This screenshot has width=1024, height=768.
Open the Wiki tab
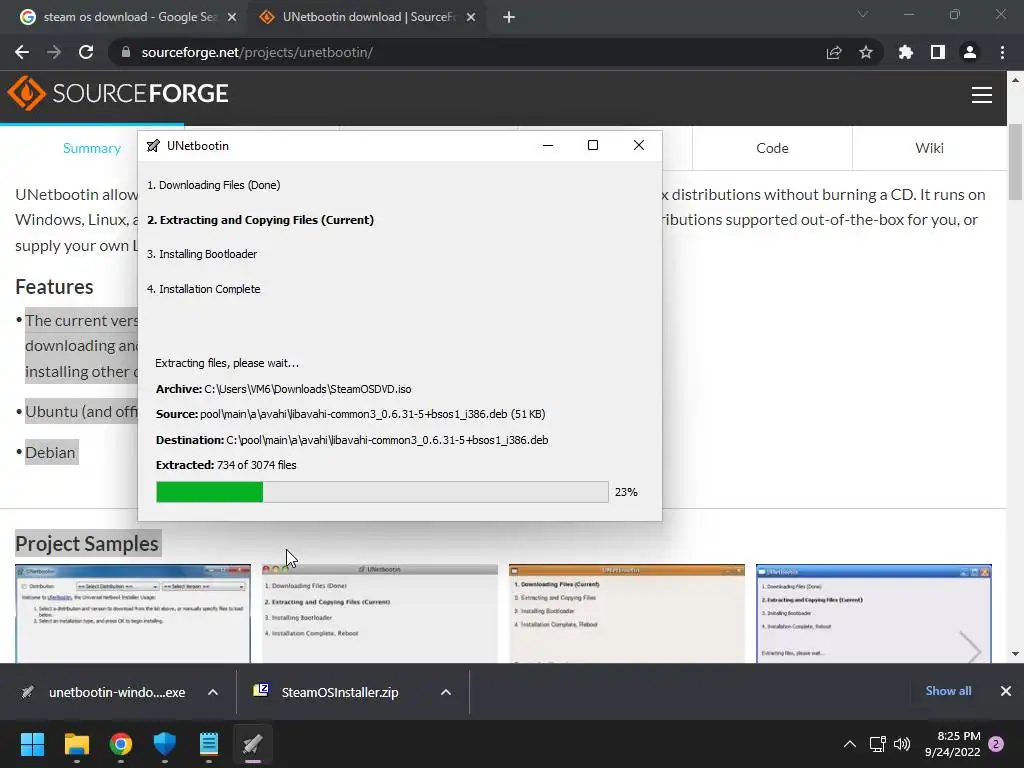click(x=929, y=148)
